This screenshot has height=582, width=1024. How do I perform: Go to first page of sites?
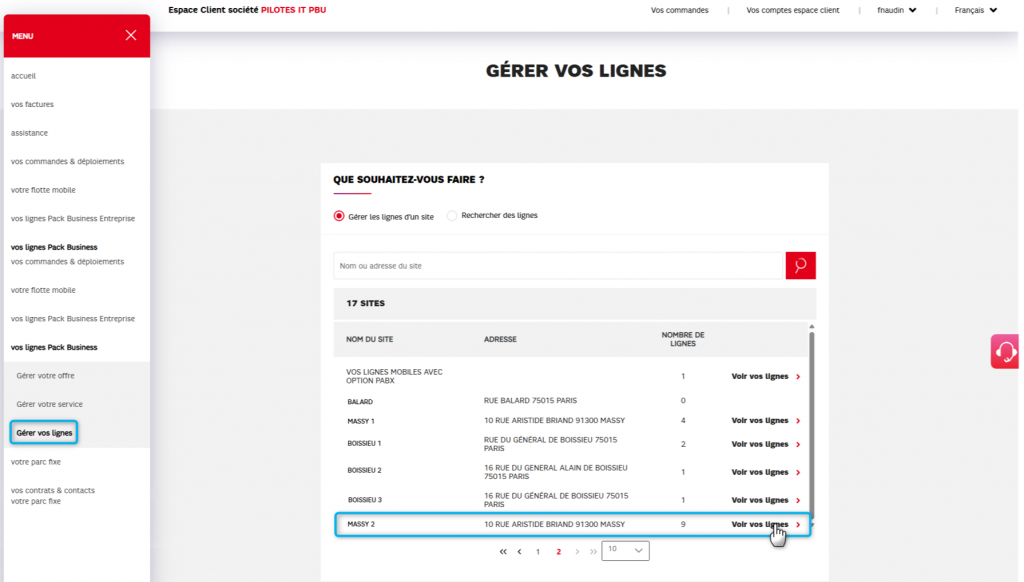pos(503,551)
